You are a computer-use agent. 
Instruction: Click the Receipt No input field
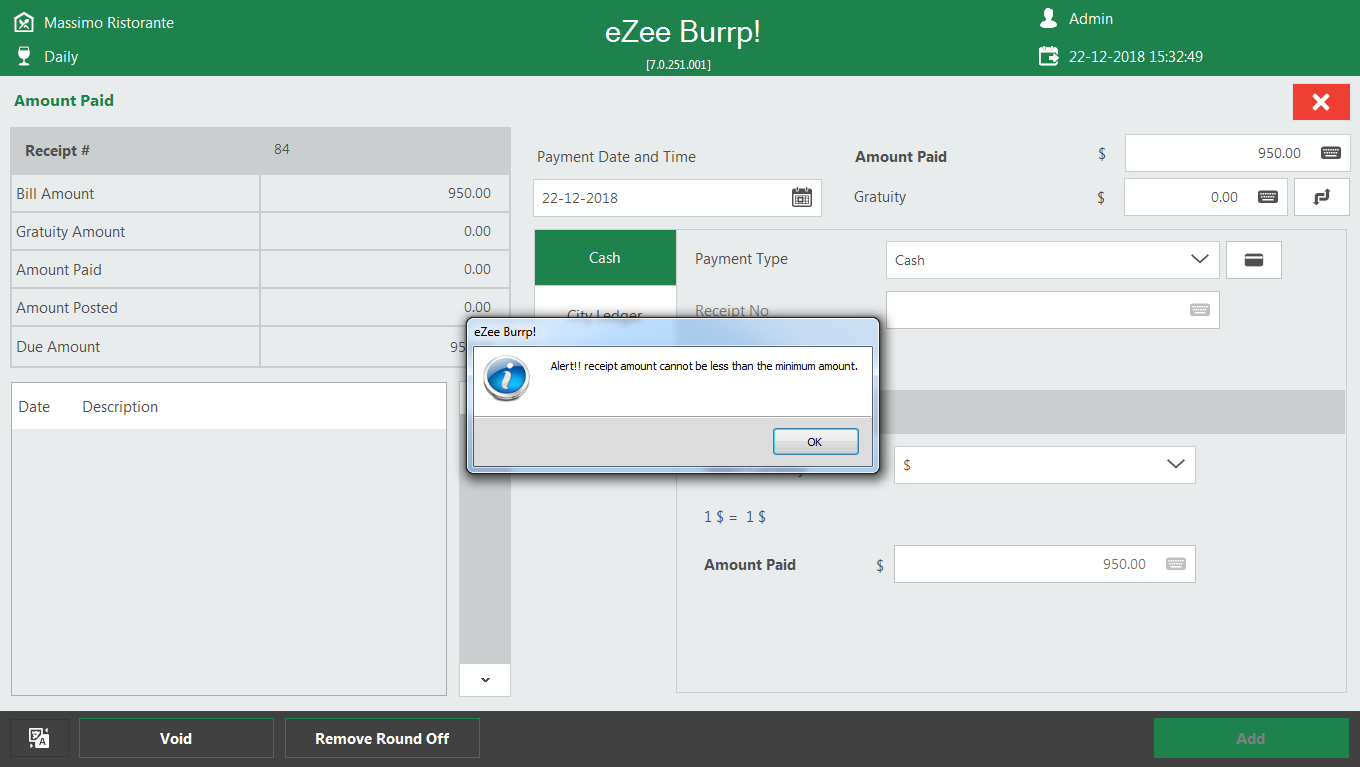pyautogui.click(x=1052, y=310)
